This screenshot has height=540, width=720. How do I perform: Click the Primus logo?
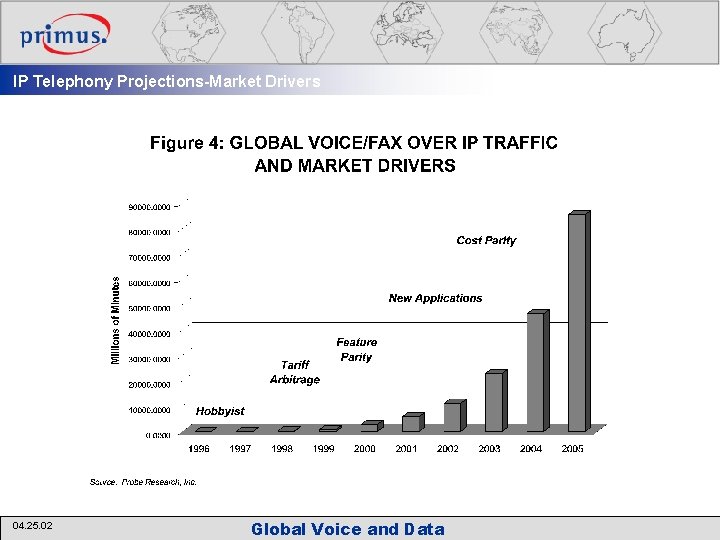click(x=65, y=34)
